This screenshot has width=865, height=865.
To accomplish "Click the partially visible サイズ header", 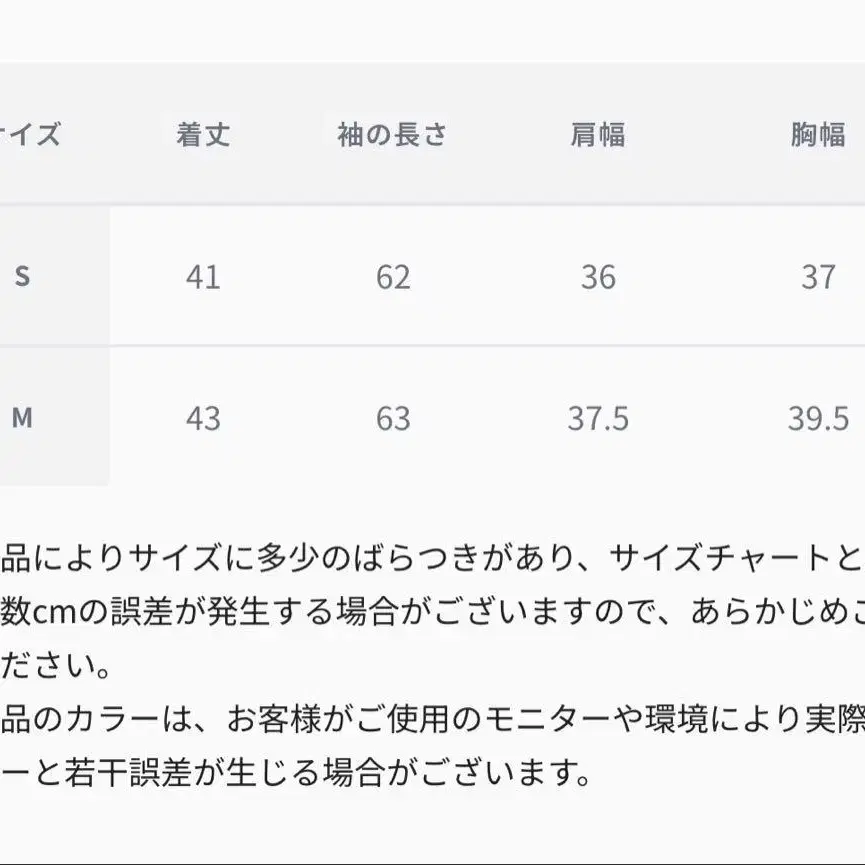I will pyautogui.click(x=30, y=135).
